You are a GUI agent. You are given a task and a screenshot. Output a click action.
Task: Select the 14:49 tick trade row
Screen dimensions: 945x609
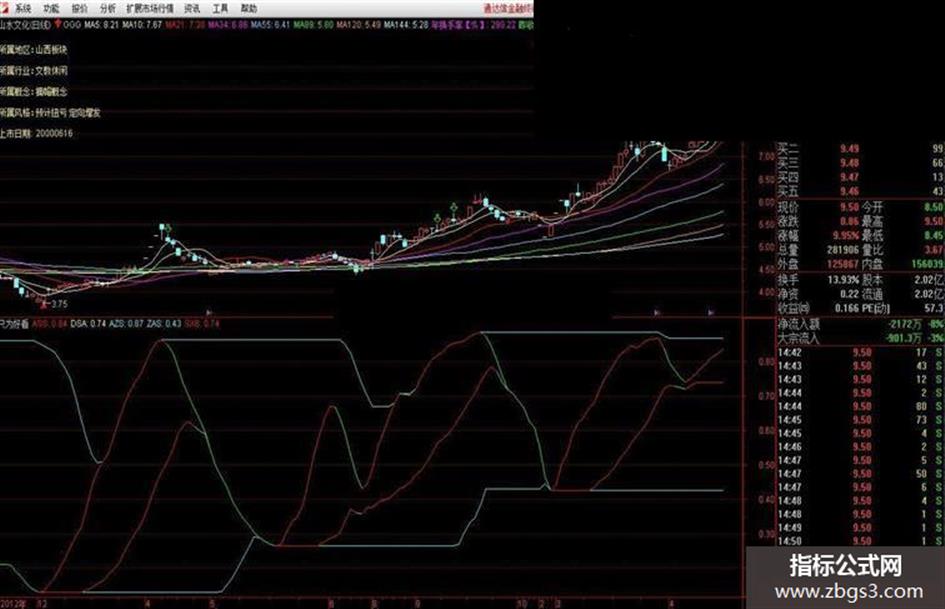click(860, 528)
